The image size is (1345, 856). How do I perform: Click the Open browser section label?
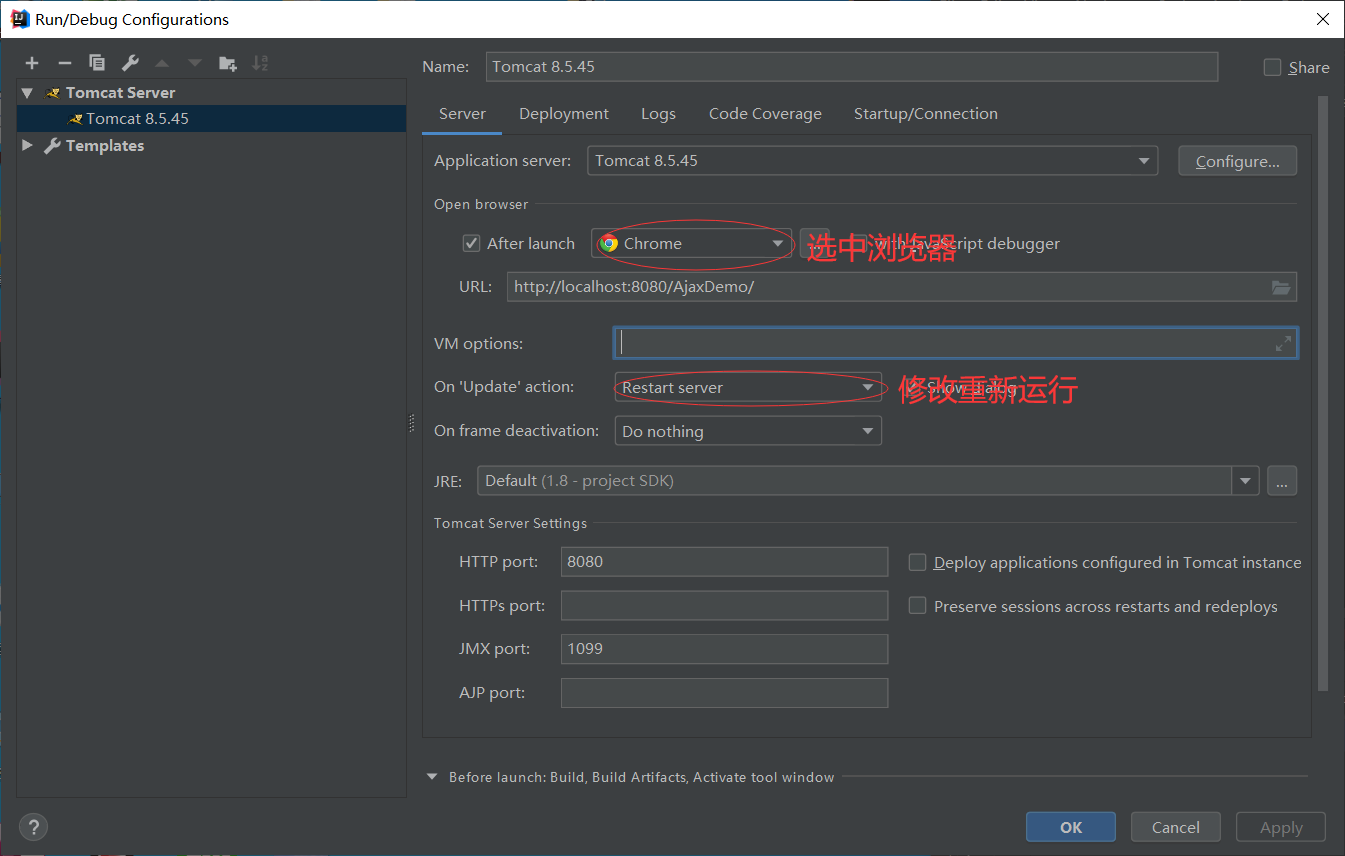(481, 204)
